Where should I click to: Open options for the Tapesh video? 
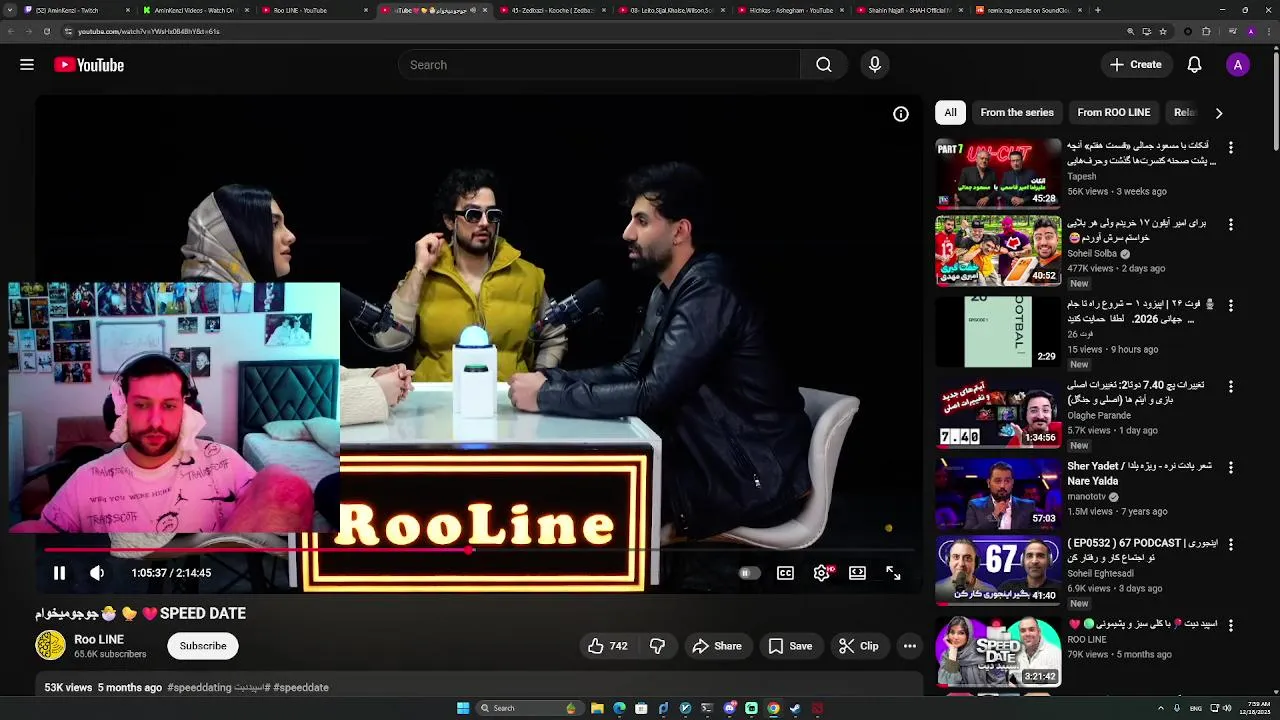pyautogui.click(x=1231, y=147)
